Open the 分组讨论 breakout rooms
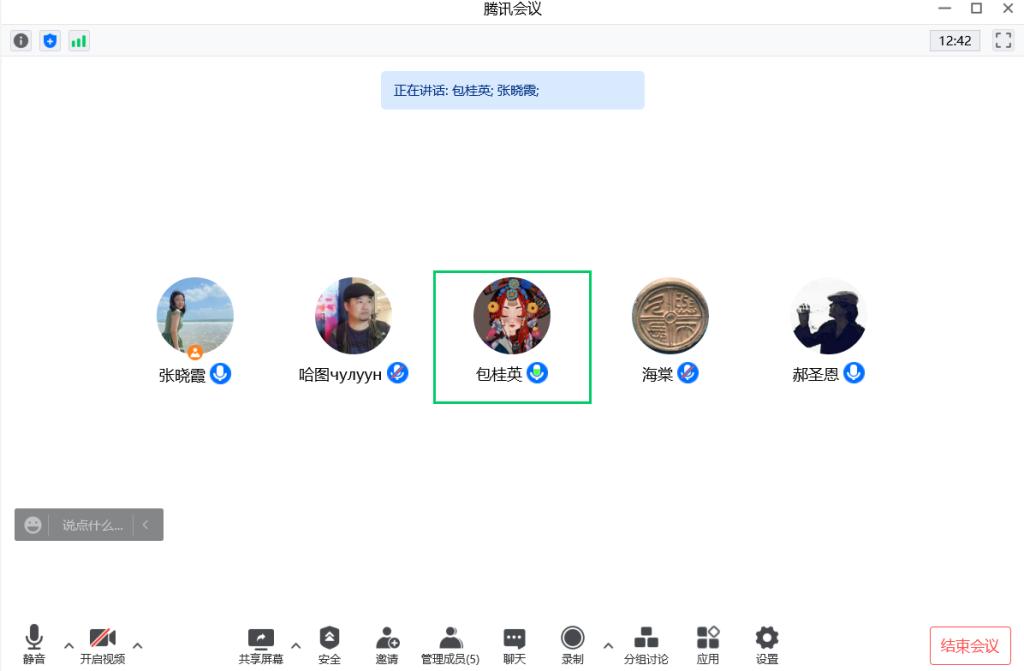The height and width of the screenshot is (671, 1024). pyautogui.click(x=646, y=645)
